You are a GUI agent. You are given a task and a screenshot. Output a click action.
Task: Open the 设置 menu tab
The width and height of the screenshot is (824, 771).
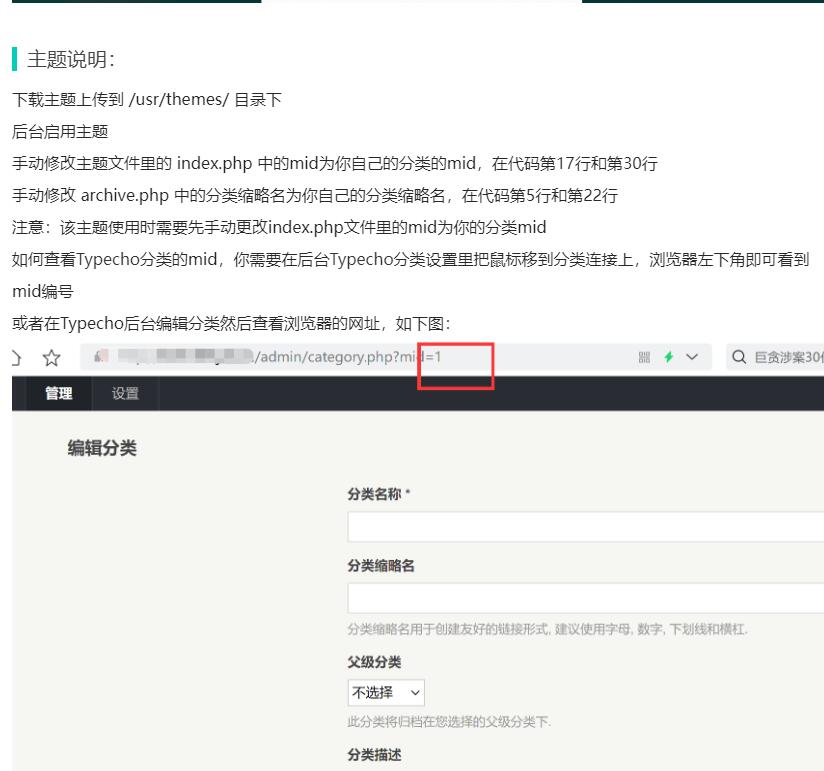coord(125,393)
